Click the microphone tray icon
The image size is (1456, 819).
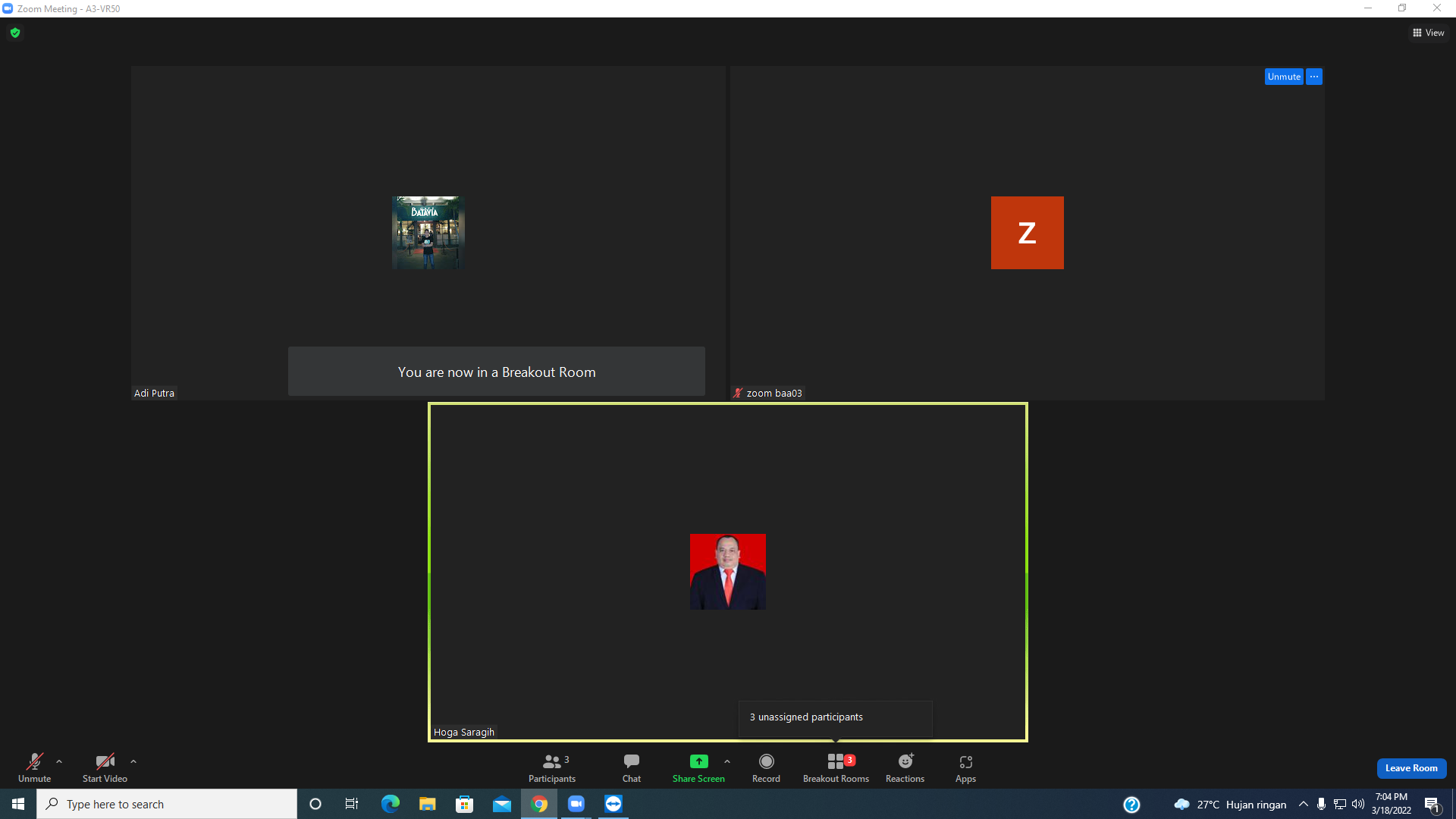pos(1321,804)
